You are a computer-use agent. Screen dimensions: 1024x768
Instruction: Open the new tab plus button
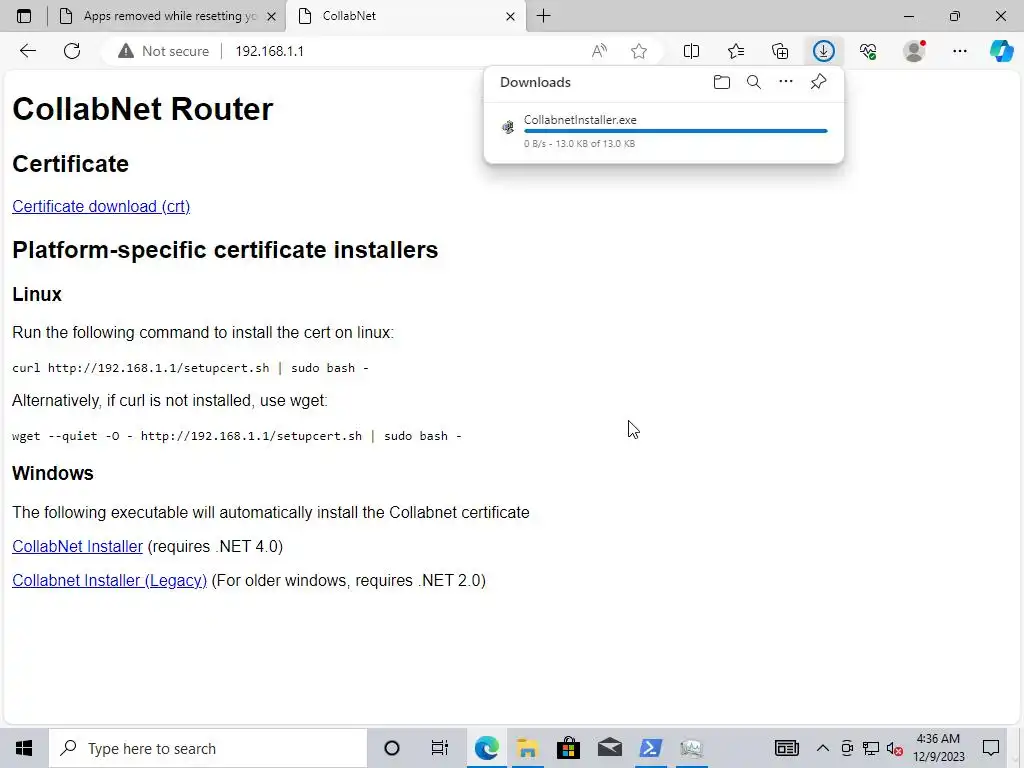coord(543,16)
